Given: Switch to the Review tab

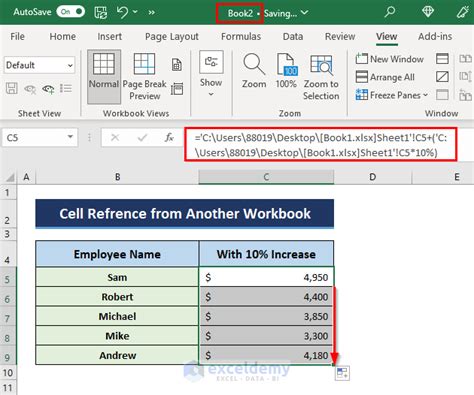Looking at the screenshot, I should 340,36.
